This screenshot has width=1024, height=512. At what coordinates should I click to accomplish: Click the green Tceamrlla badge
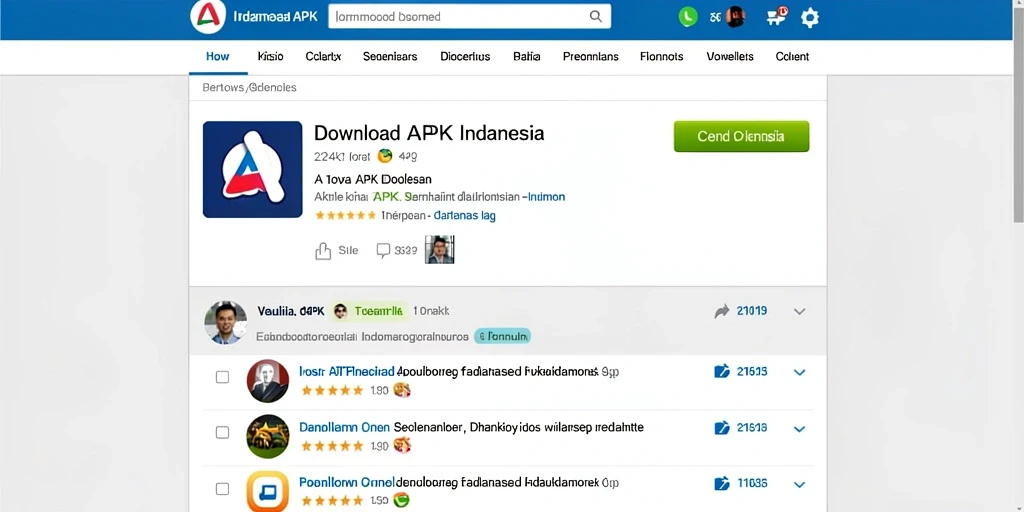[x=370, y=312]
